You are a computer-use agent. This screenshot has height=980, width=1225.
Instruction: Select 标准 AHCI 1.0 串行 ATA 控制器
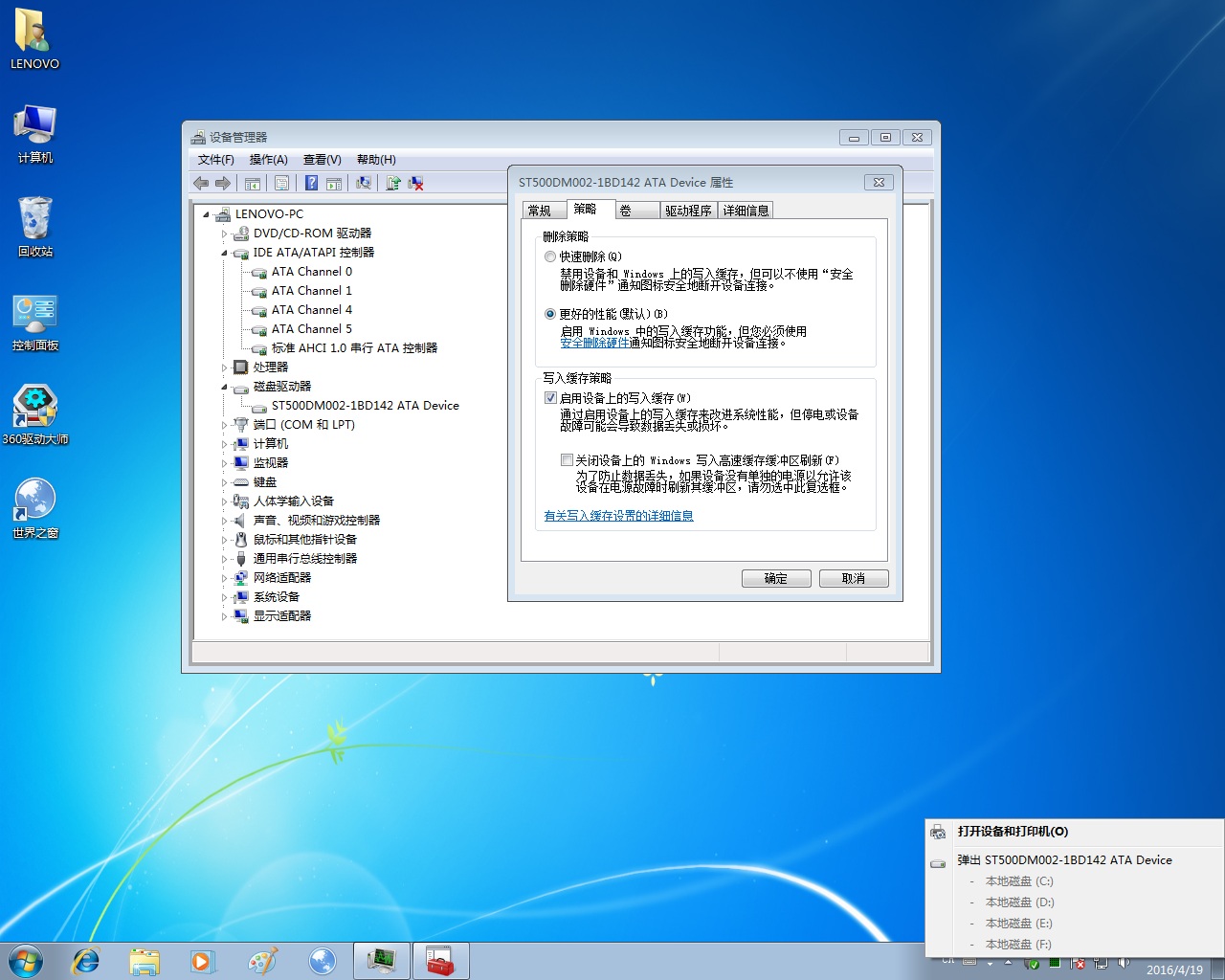(354, 348)
